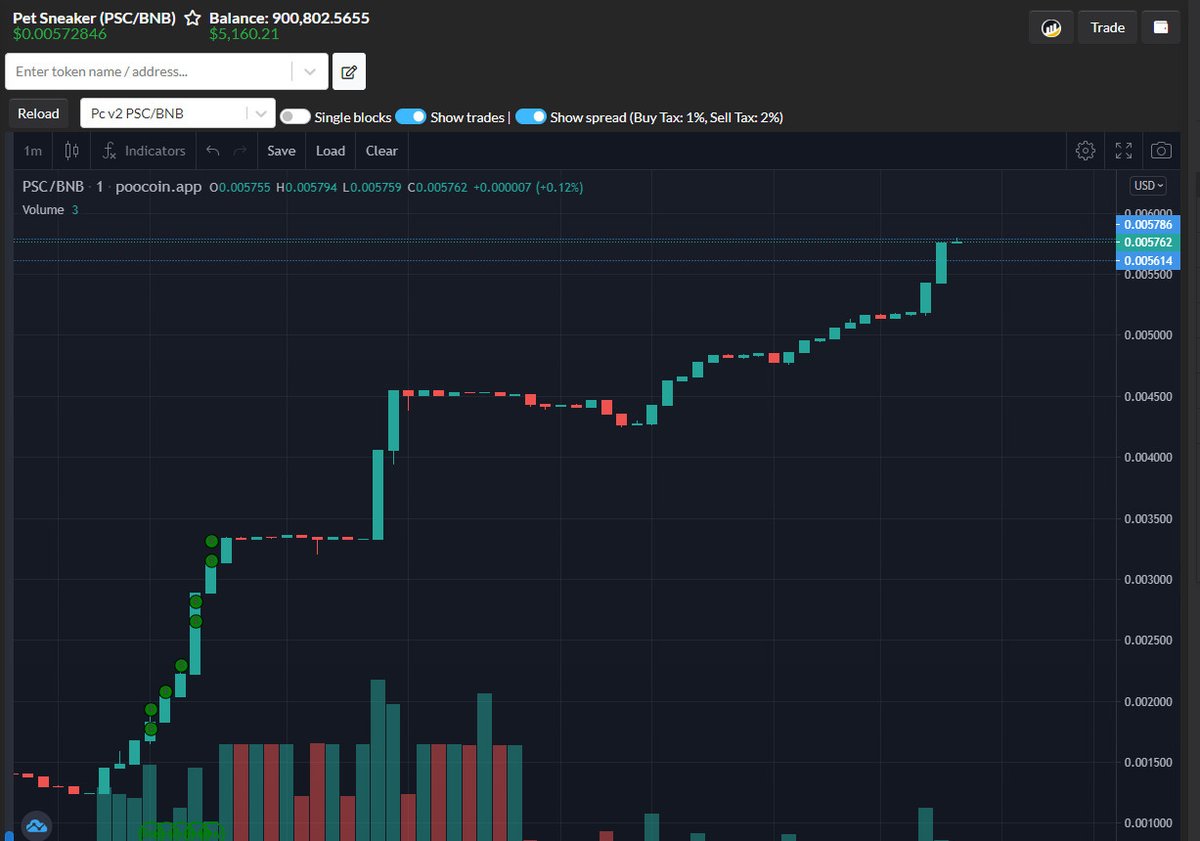Image resolution: width=1200 pixels, height=841 pixels.
Task: Click the cloud logo icon in chart corner
Action: tap(37, 826)
